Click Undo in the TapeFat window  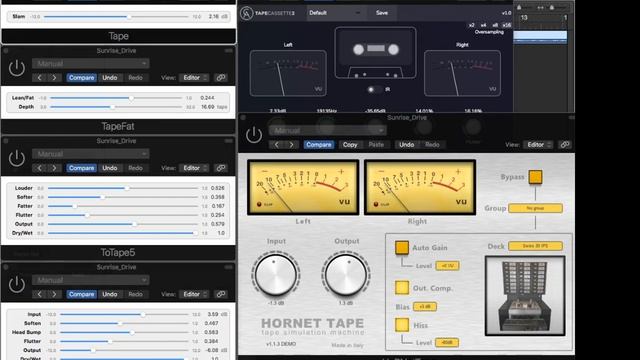pyautogui.click(x=109, y=168)
